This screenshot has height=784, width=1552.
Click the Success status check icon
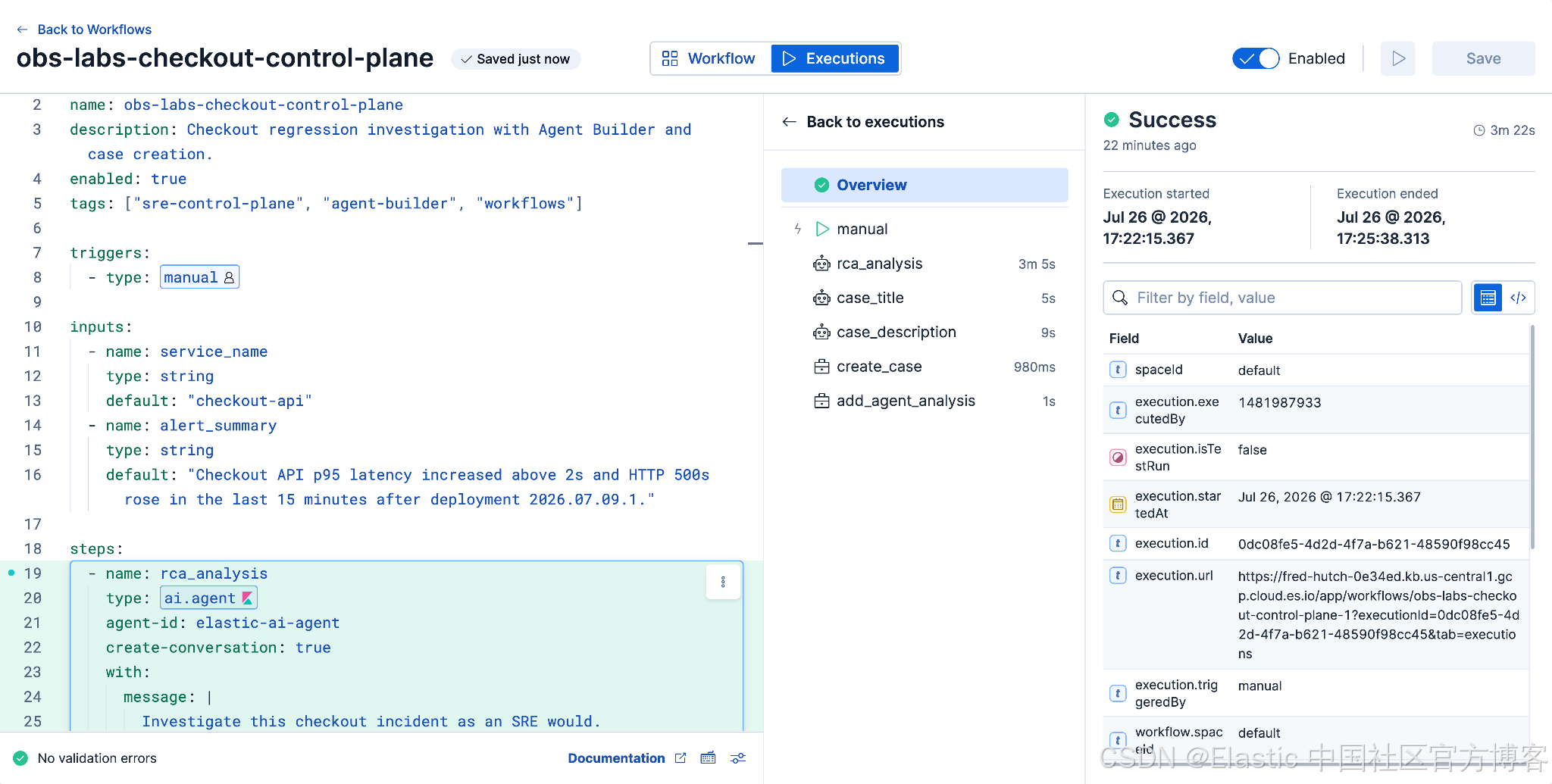point(1112,120)
